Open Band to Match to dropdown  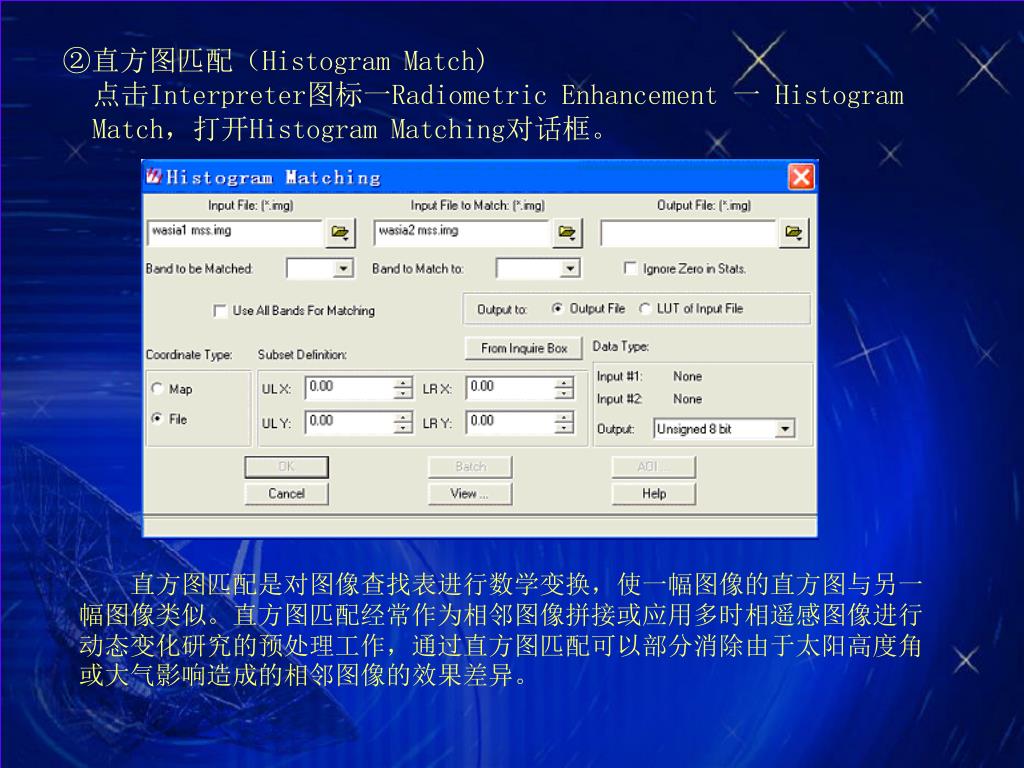570,268
